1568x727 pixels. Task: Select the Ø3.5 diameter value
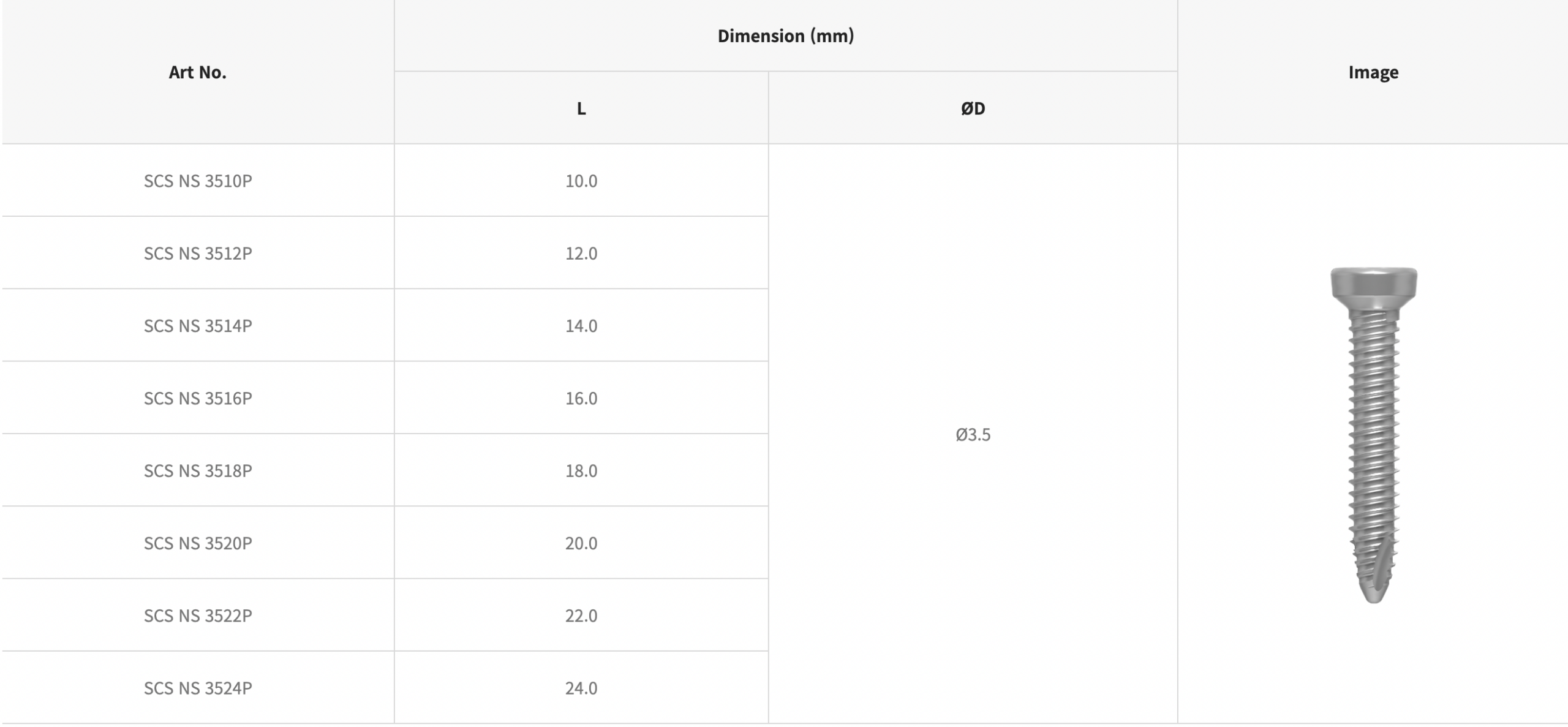973,434
